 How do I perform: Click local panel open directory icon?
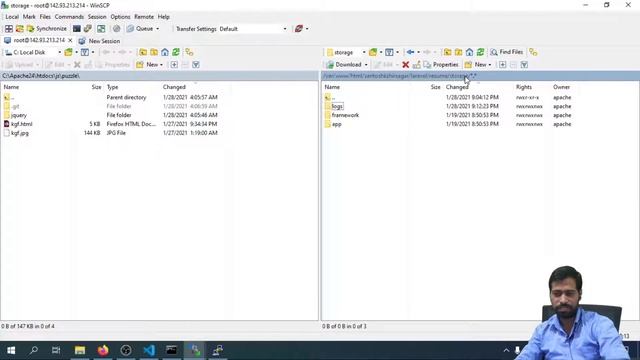(68, 52)
